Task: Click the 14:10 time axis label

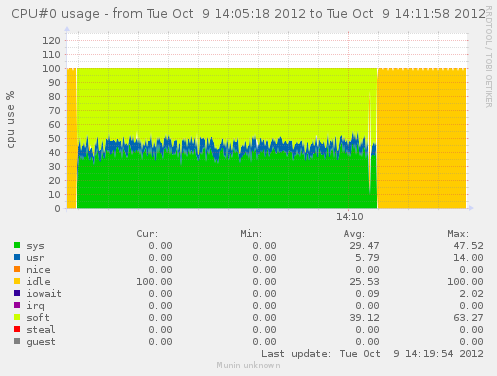Action: tap(350, 217)
